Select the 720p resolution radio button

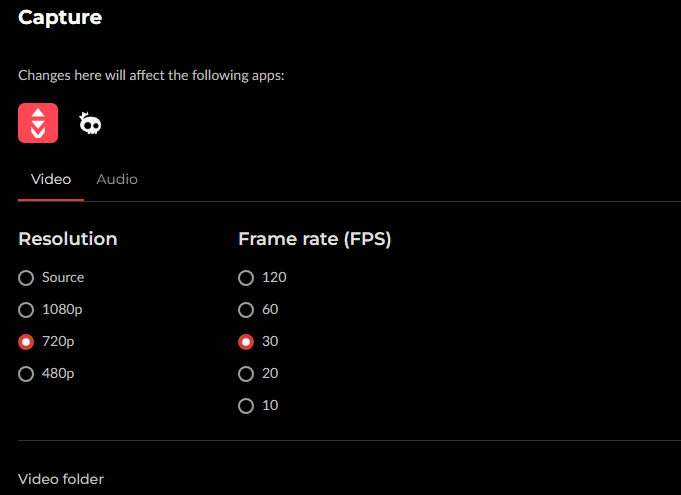[26, 342]
